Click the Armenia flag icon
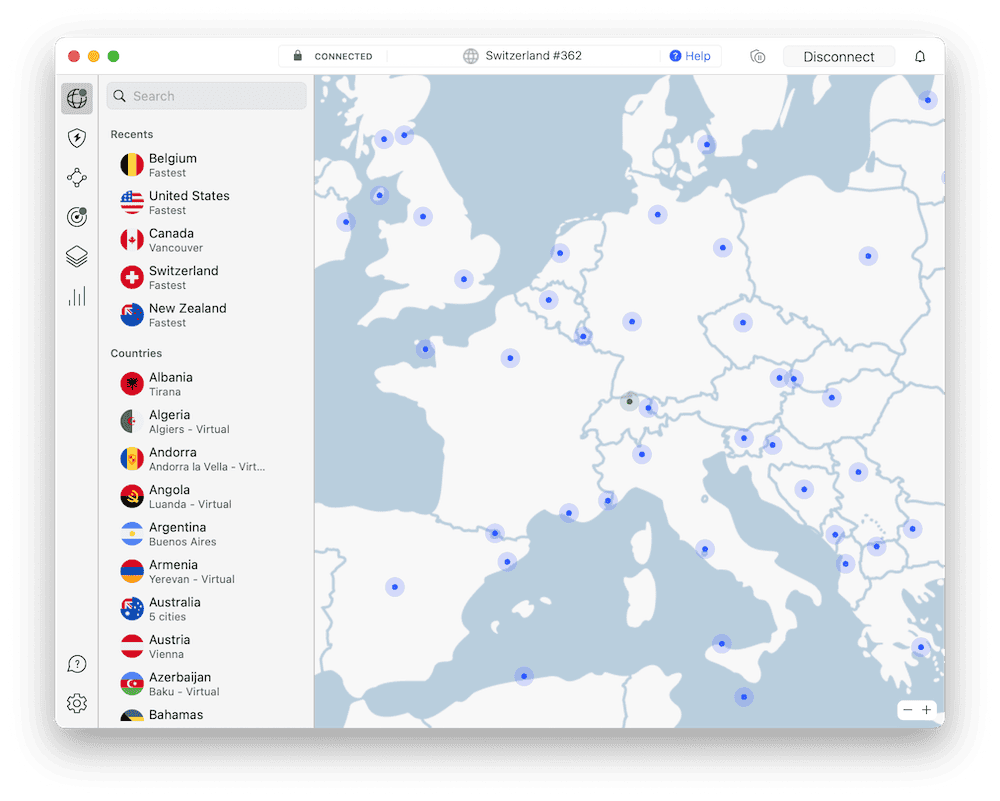This screenshot has height=801, width=1000. (132, 571)
